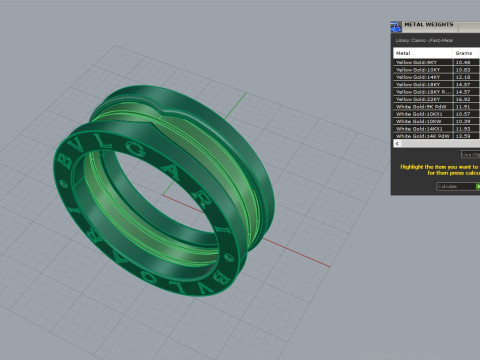480x360 pixels.
Task: Select the White Gold:10KW row
Action: tap(437, 121)
